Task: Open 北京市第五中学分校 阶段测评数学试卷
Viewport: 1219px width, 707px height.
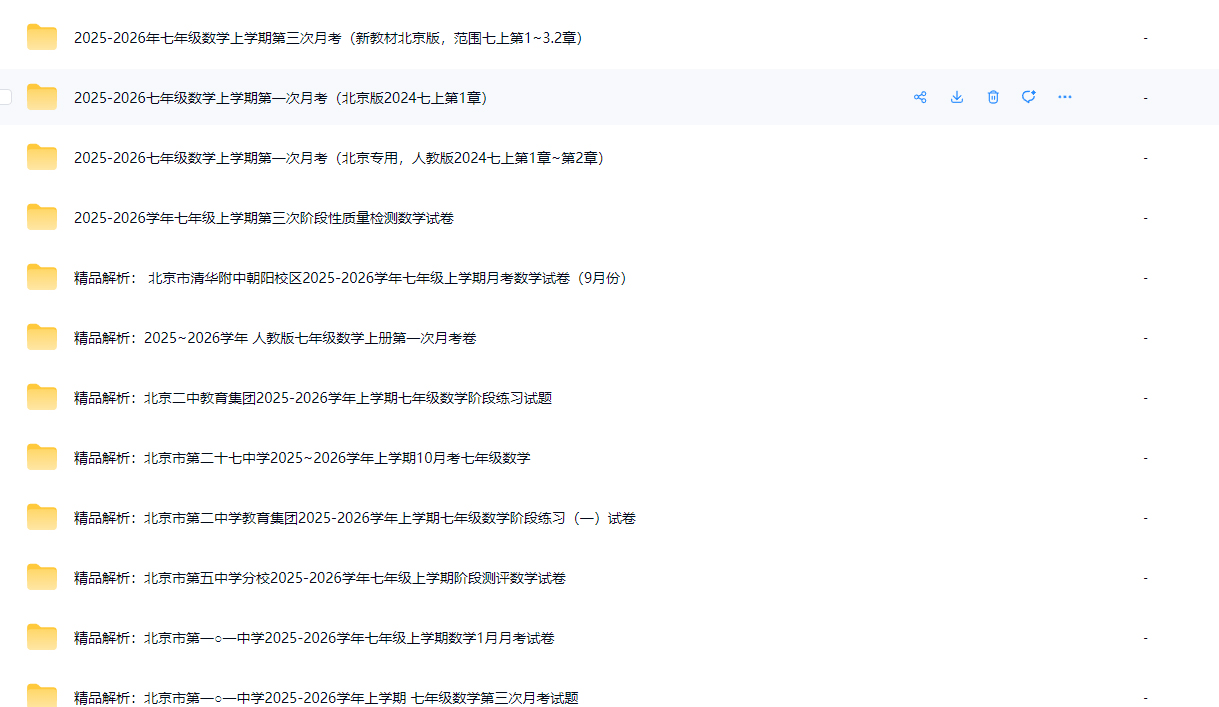Action: (x=320, y=578)
